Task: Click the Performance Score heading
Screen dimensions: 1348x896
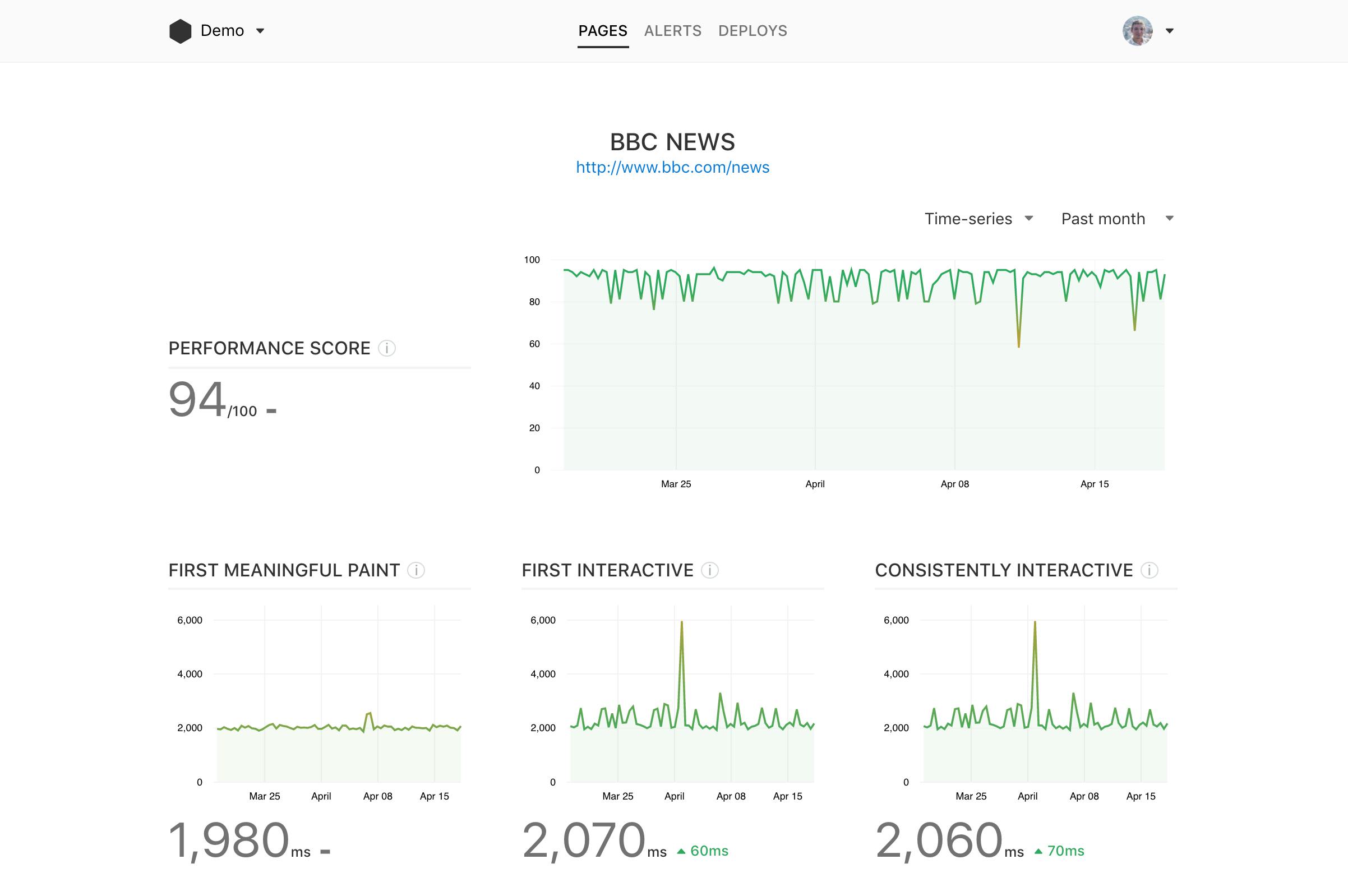Action: 269,348
